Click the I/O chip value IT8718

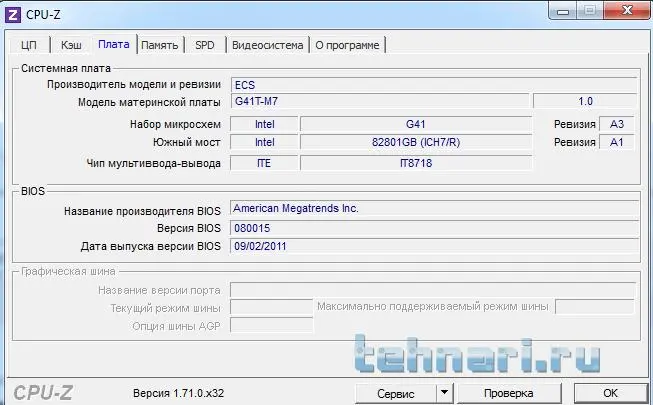[416, 163]
